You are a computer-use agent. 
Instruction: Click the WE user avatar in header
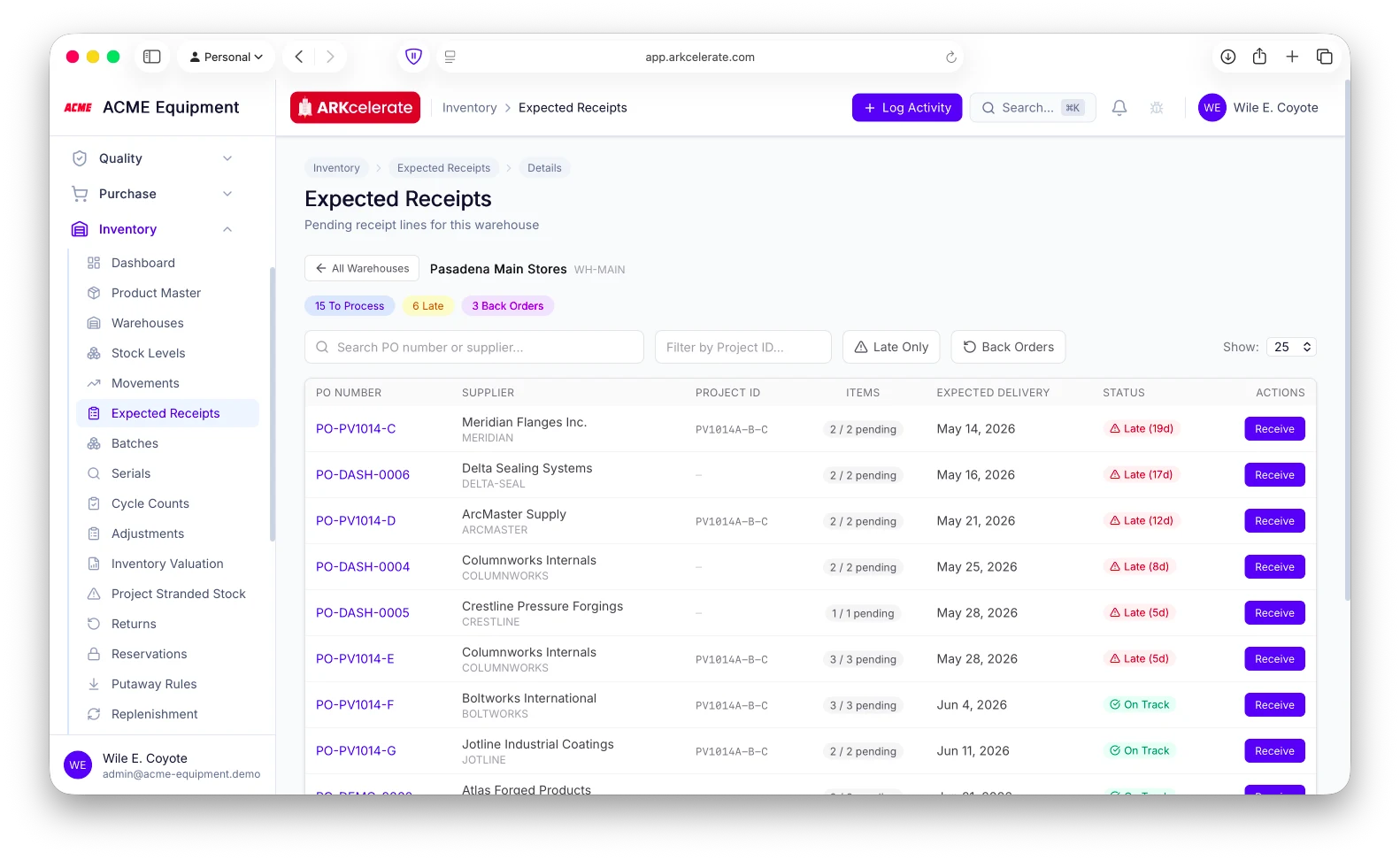click(x=1212, y=108)
